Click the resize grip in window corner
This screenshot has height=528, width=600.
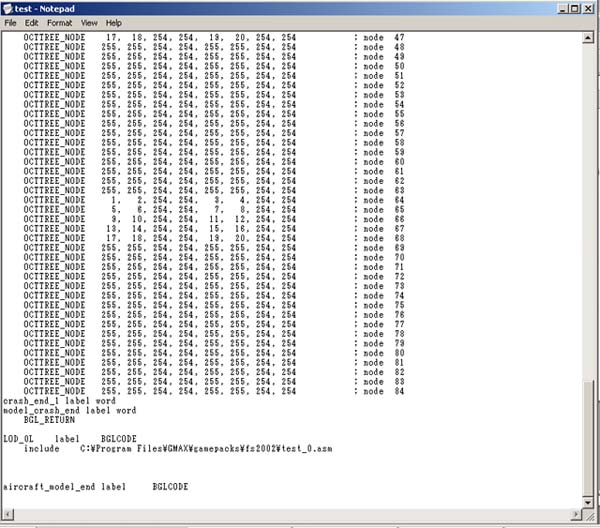click(x=591, y=517)
